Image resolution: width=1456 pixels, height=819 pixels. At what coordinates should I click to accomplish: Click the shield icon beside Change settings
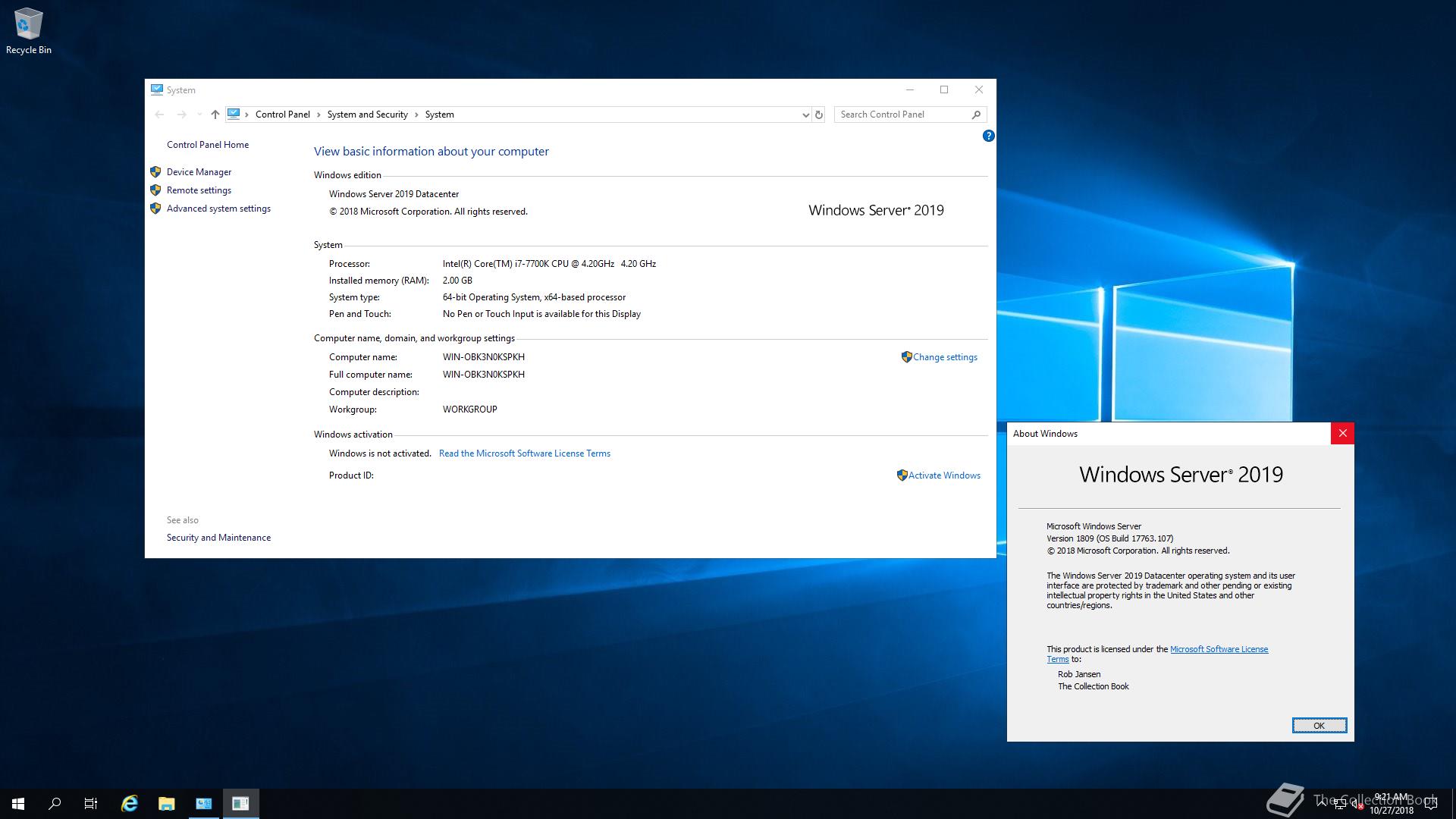[906, 357]
